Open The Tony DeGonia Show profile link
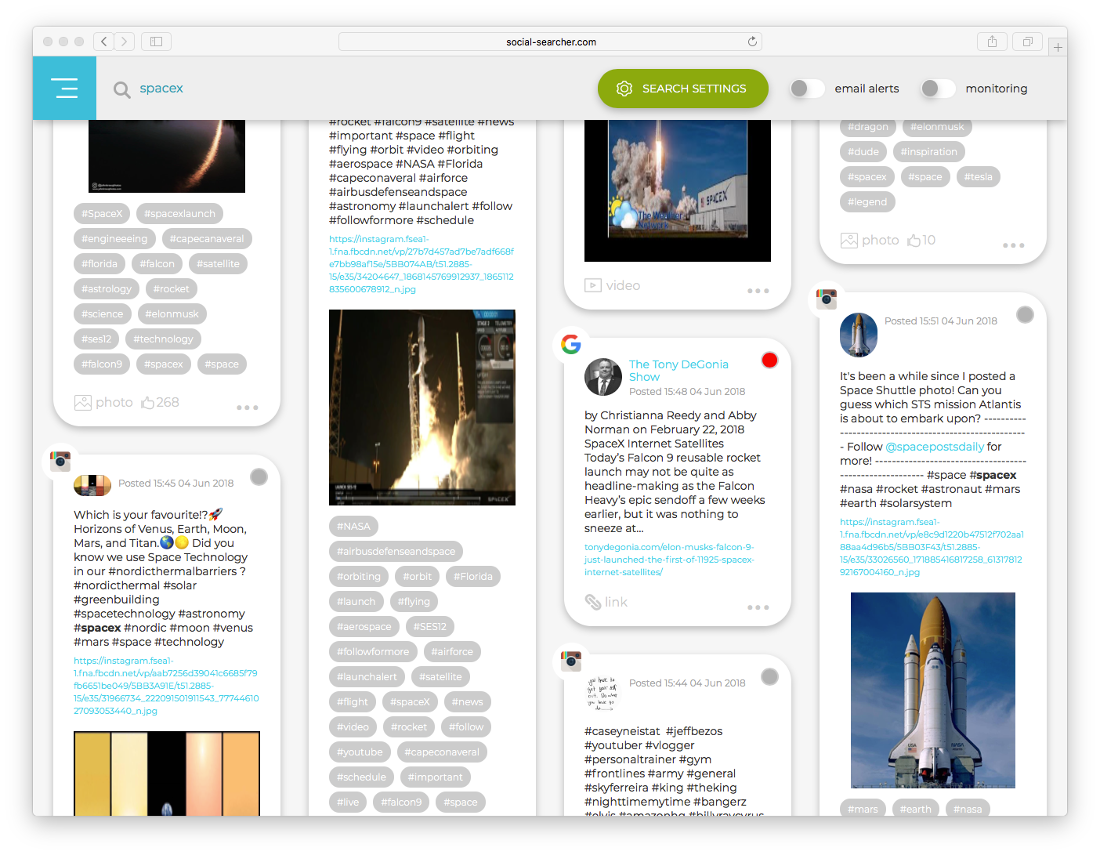The height and width of the screenshot is (855, 1100). click(x=678, y=370)
